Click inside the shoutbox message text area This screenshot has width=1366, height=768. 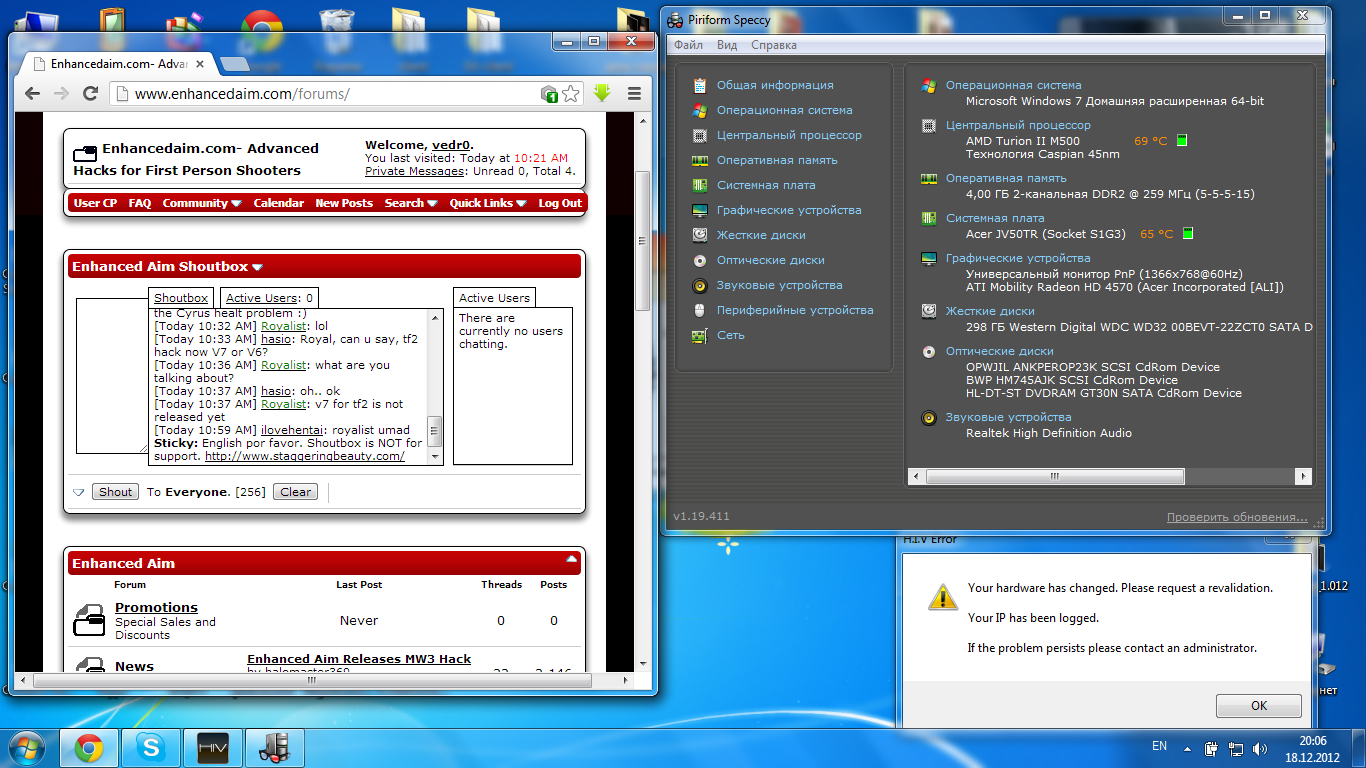pyautogui.click(x=112, y=376)
